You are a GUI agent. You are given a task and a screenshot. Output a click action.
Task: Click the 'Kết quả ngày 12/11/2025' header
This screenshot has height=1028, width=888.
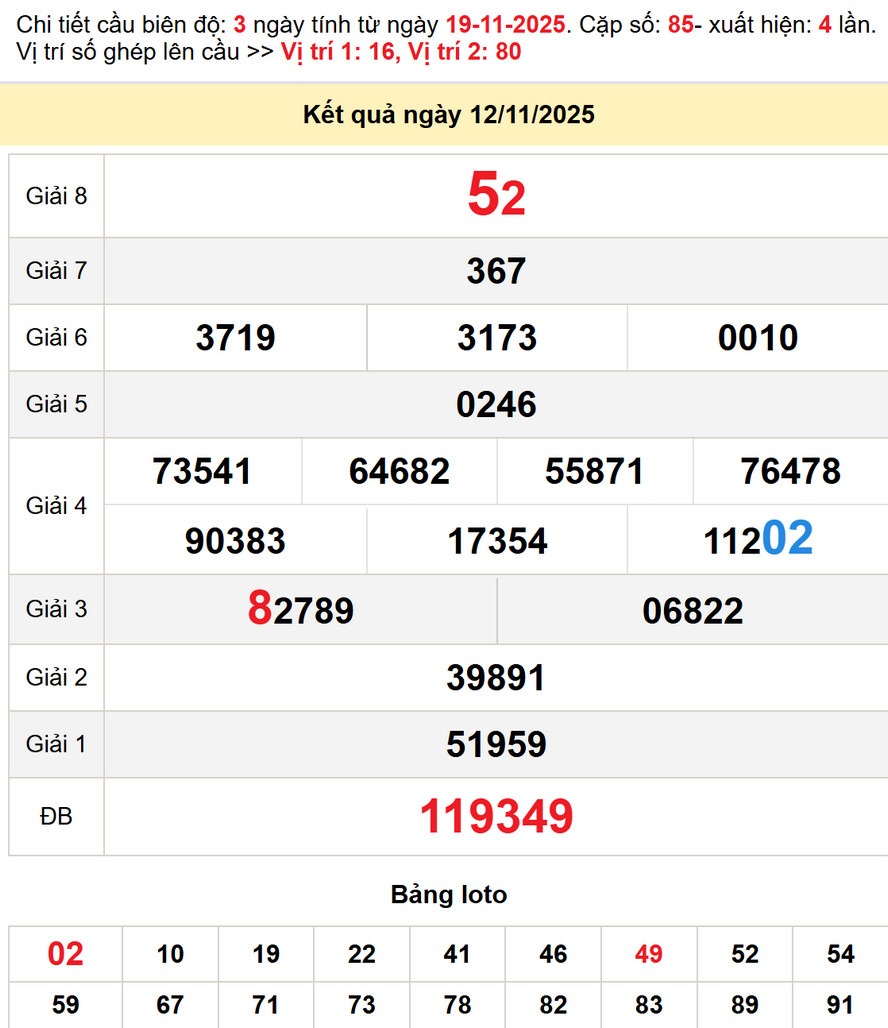(x=448, y=115)
